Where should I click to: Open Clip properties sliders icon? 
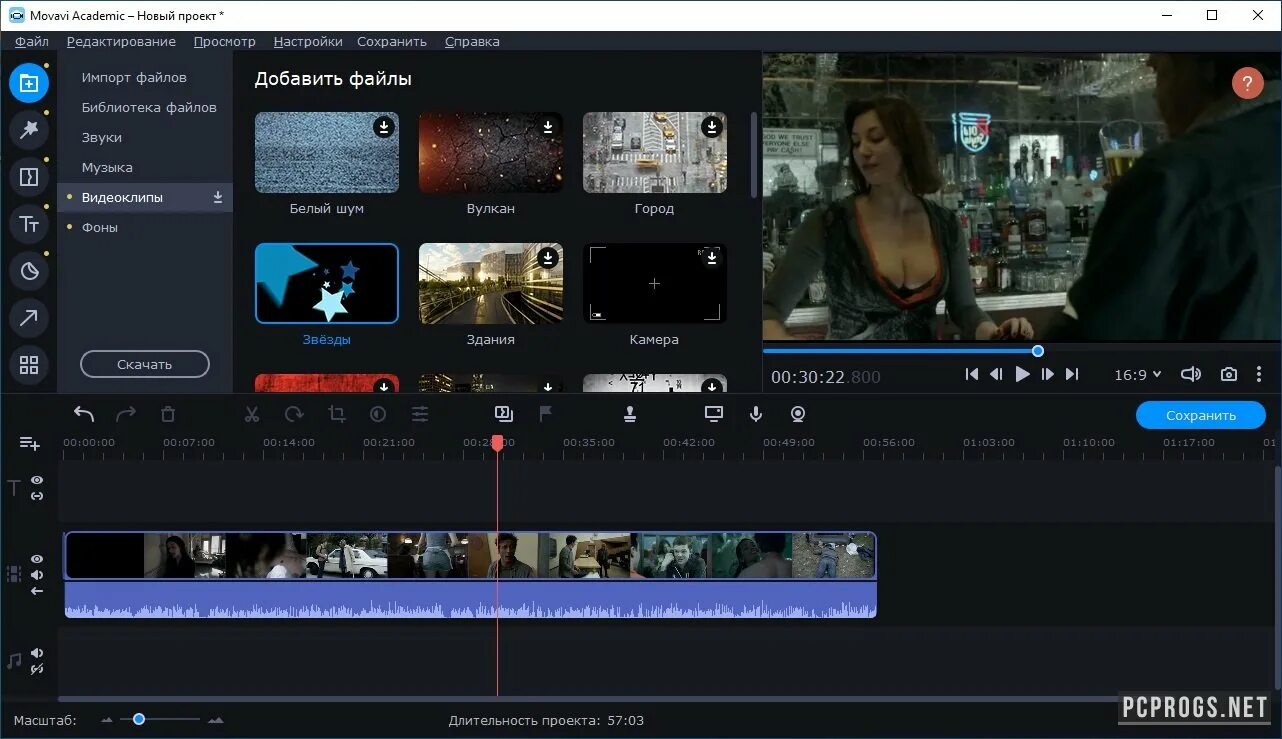420,414
